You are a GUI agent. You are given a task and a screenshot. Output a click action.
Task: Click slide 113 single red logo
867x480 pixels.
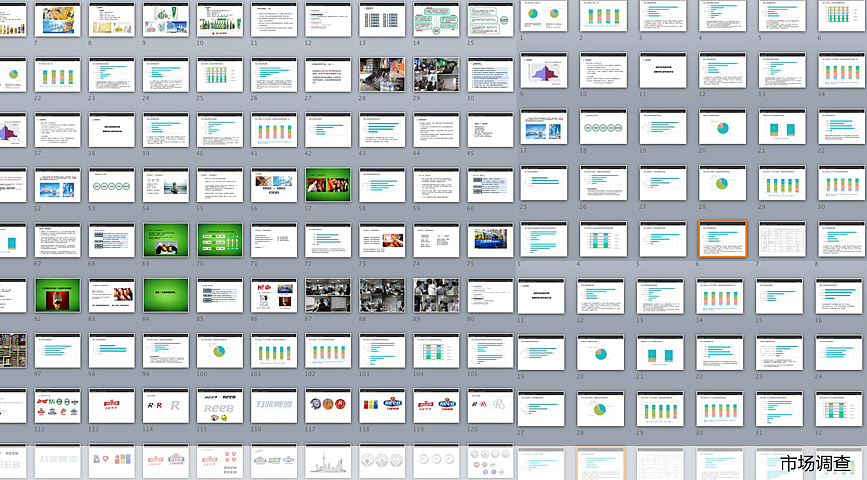click(x=111, y=406)
